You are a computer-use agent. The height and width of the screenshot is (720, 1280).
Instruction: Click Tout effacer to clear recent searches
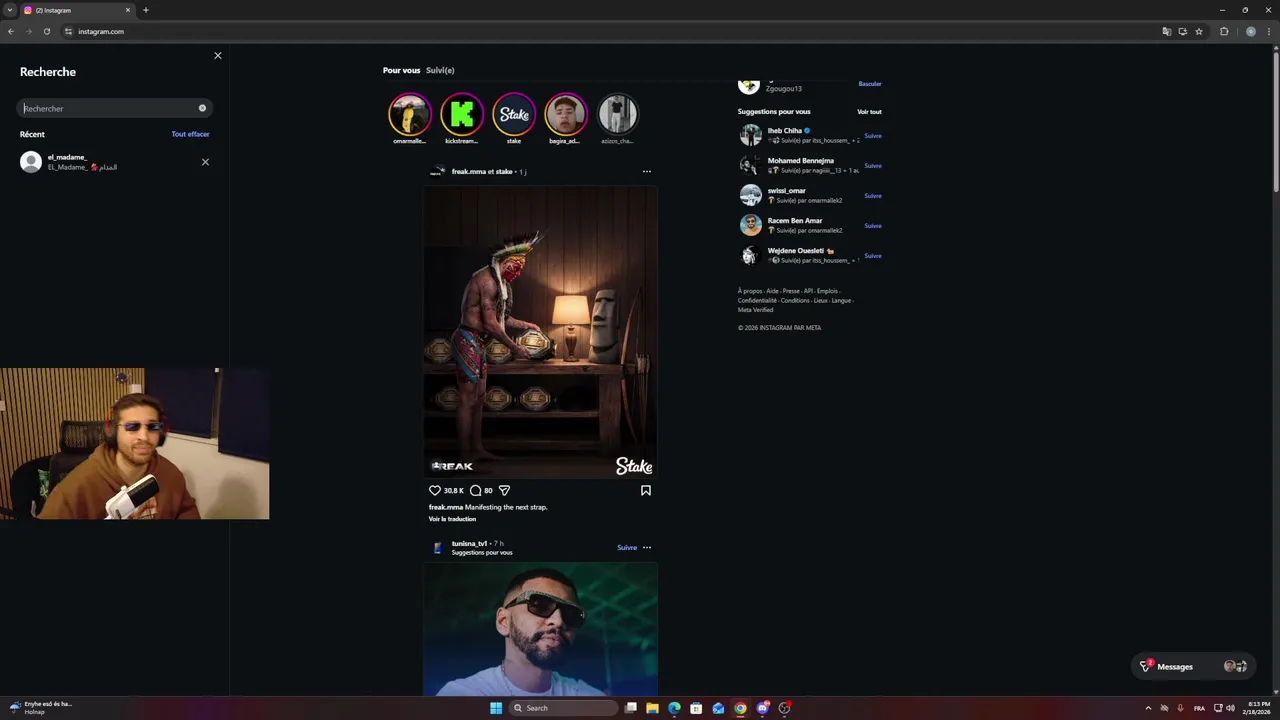point(190,134)
